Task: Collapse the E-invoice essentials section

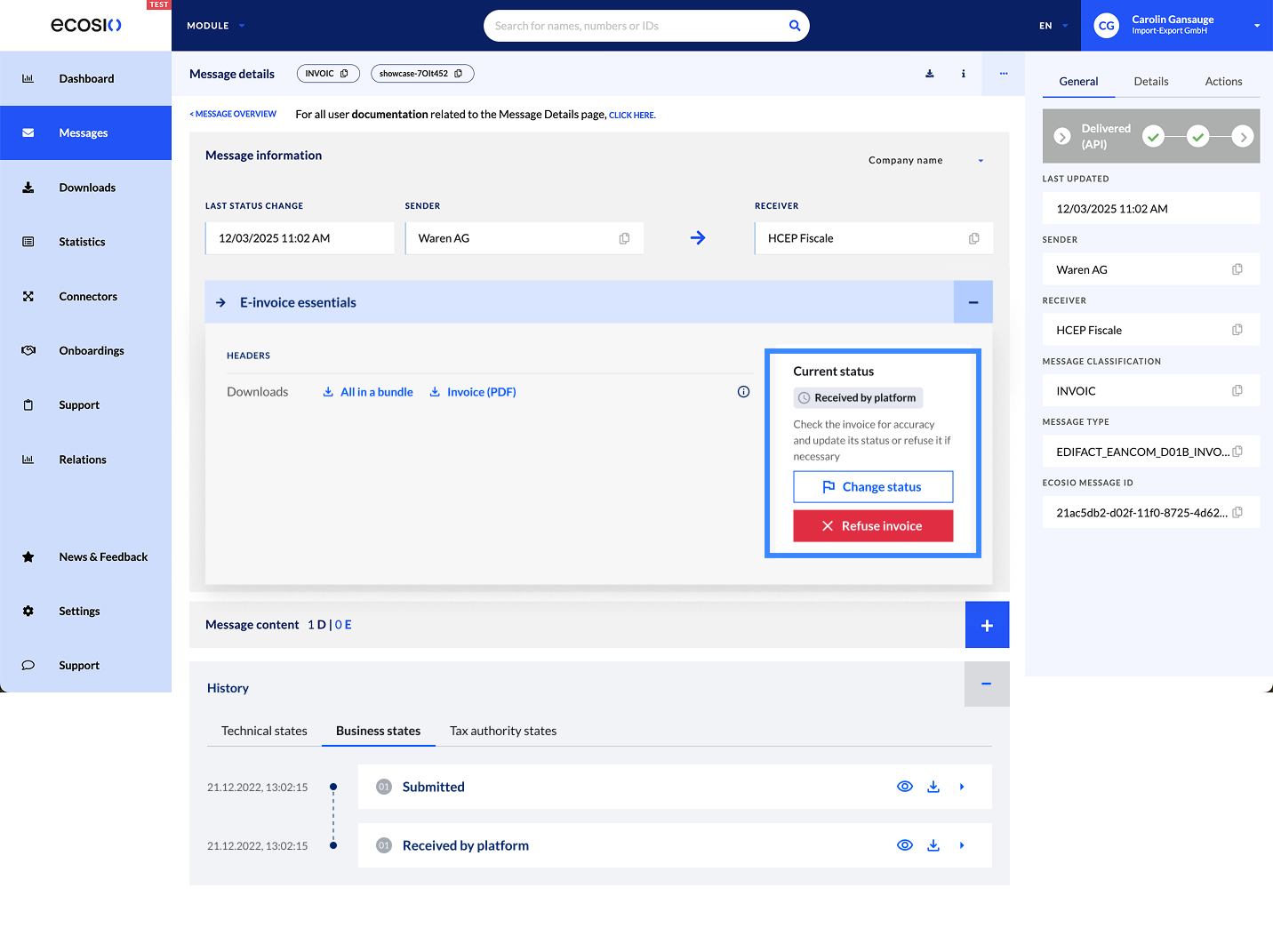Action: coord(973,302)
